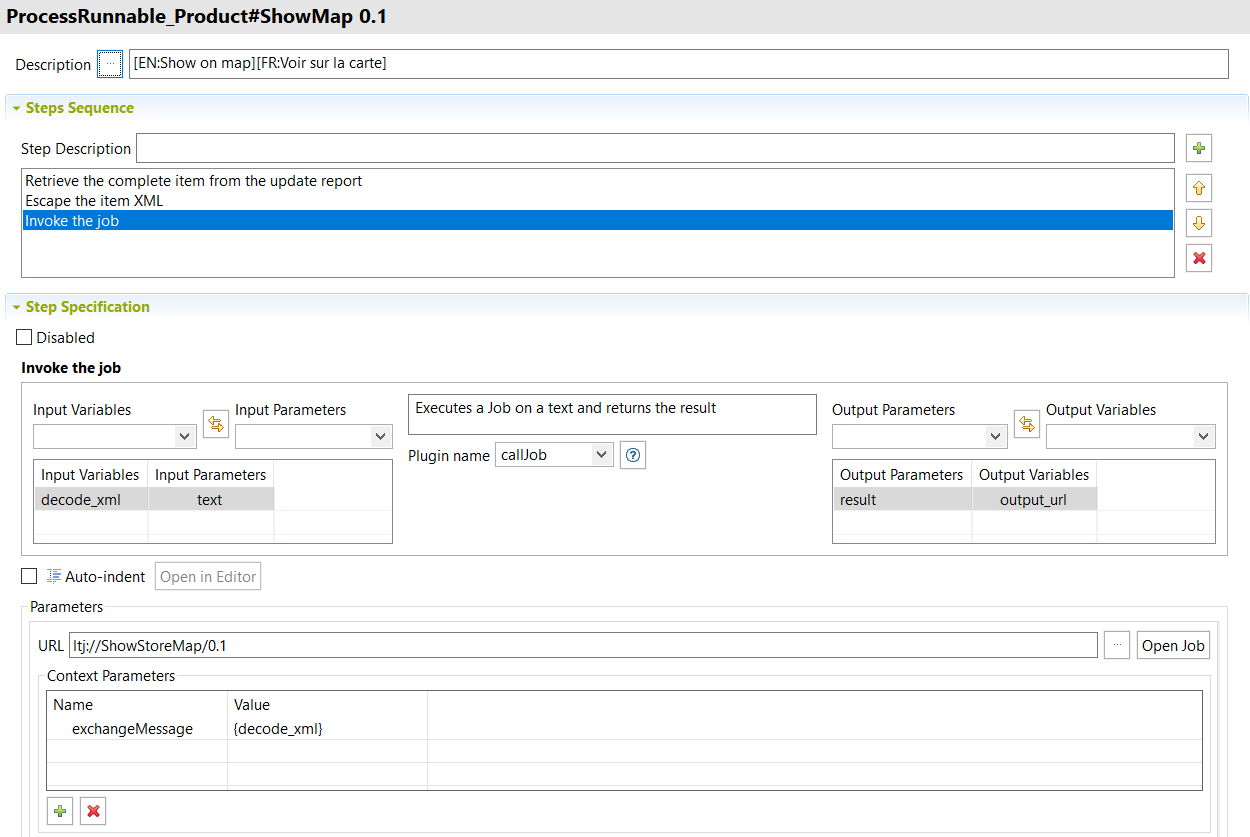Enable the Disabled checkbox

(x=25, y=338)
